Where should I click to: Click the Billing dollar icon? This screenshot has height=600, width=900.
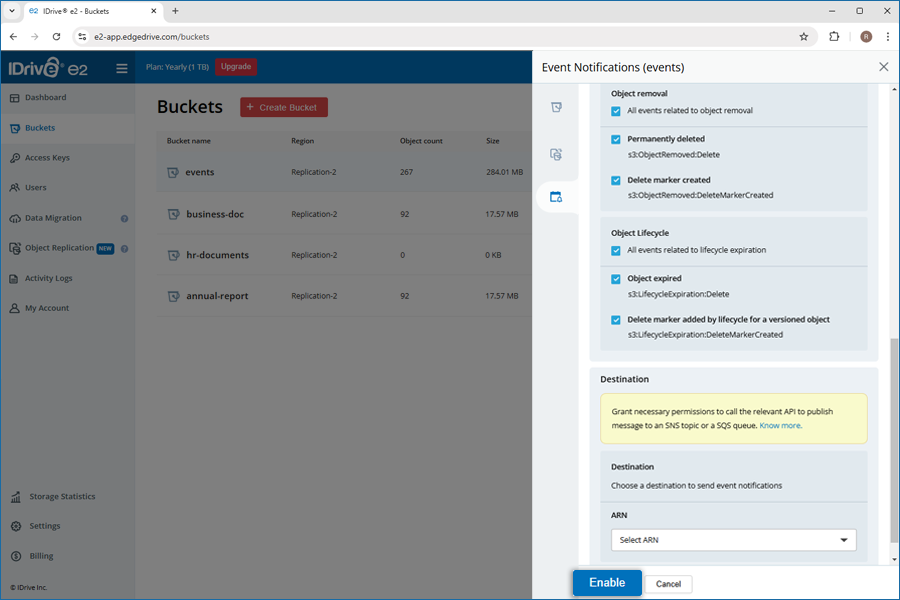(x=16, y=556)
